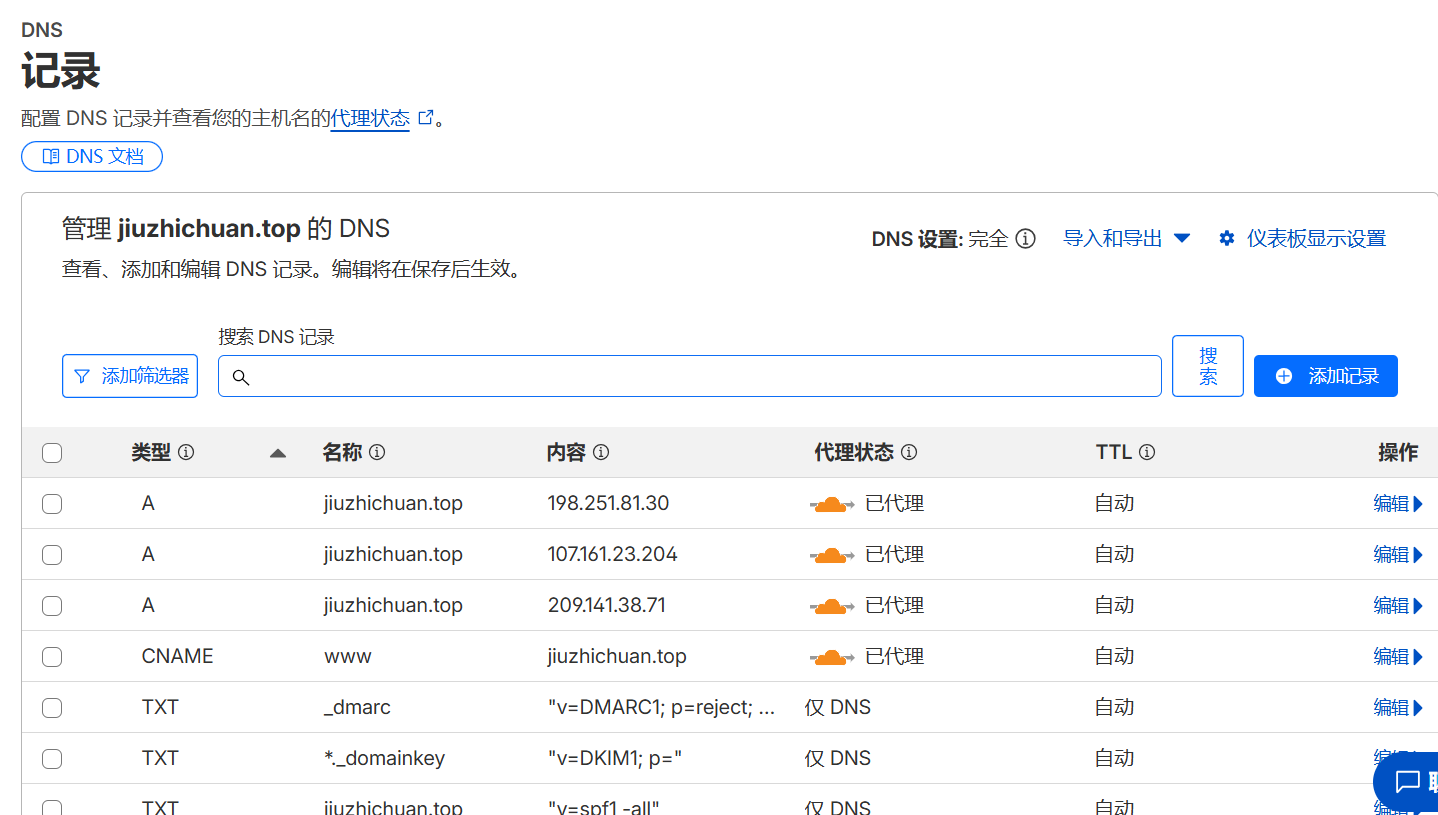Click the info icon beside 类型 column
The image size is (1438, 815).
coord(186,452)
